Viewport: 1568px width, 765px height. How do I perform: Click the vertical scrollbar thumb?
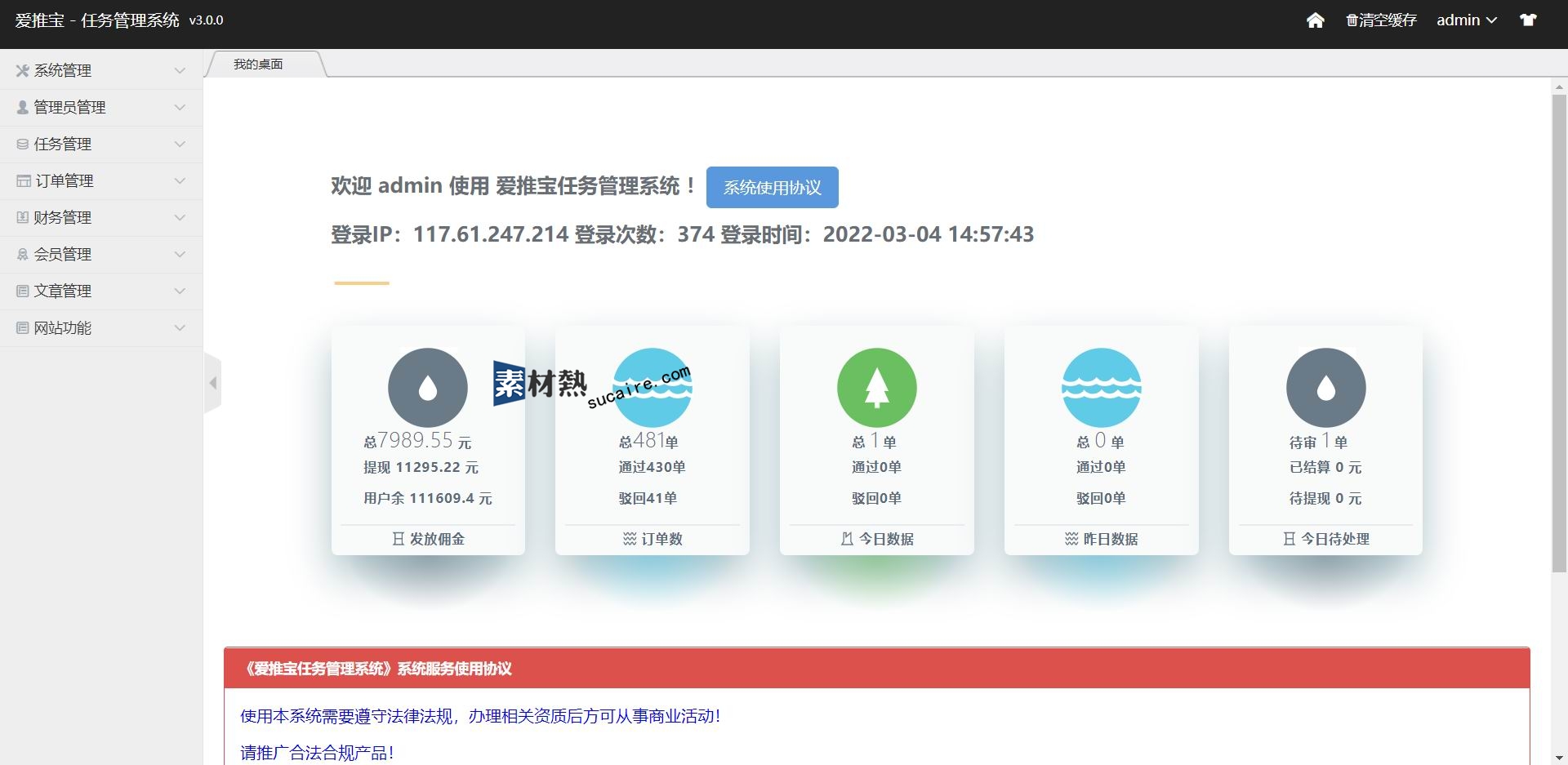point(1559,333)
